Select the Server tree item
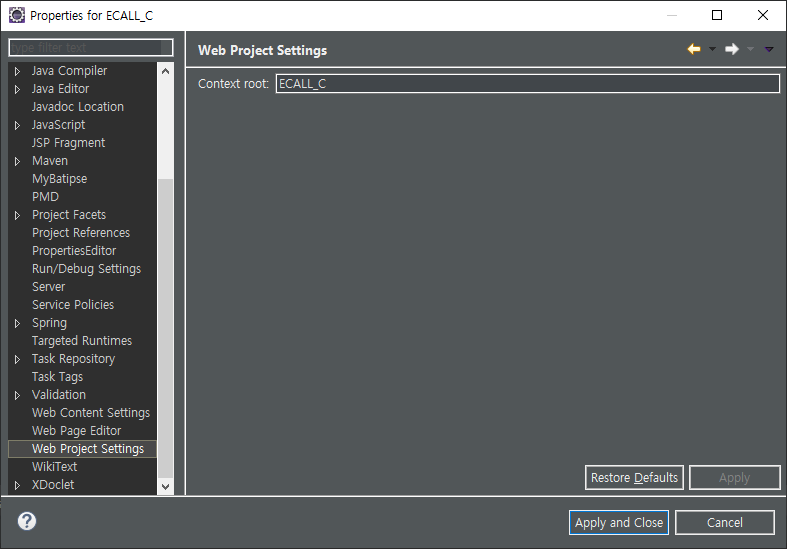 coord(48,287)
